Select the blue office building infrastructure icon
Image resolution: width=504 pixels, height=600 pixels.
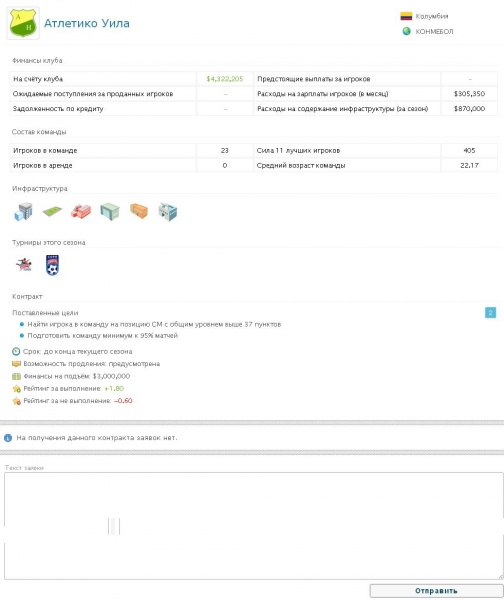pyautogui.click(x=23, y=212)
